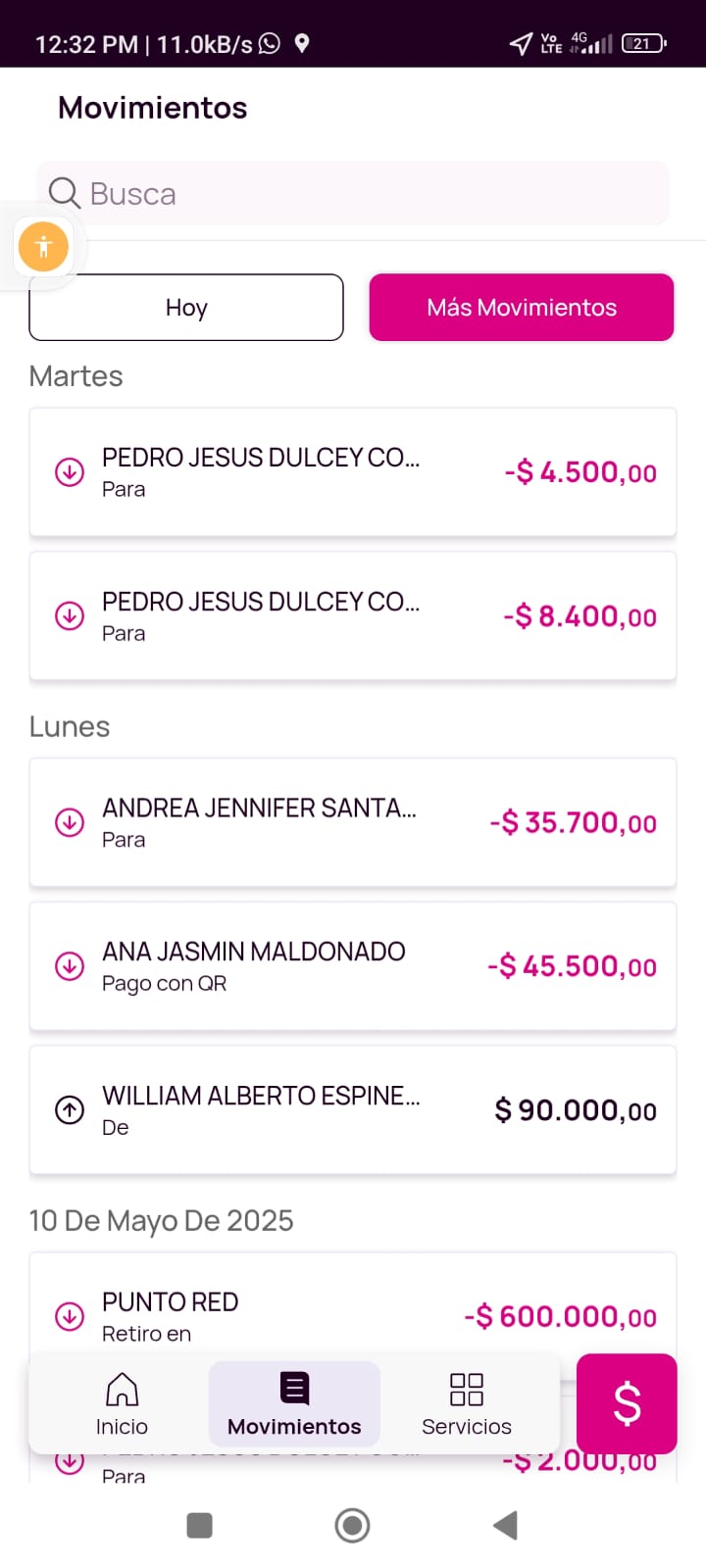The image size is (706, 1568).
Task: Select the Hoy filter button
Action: pyautogui.click(x=186, y=308)
